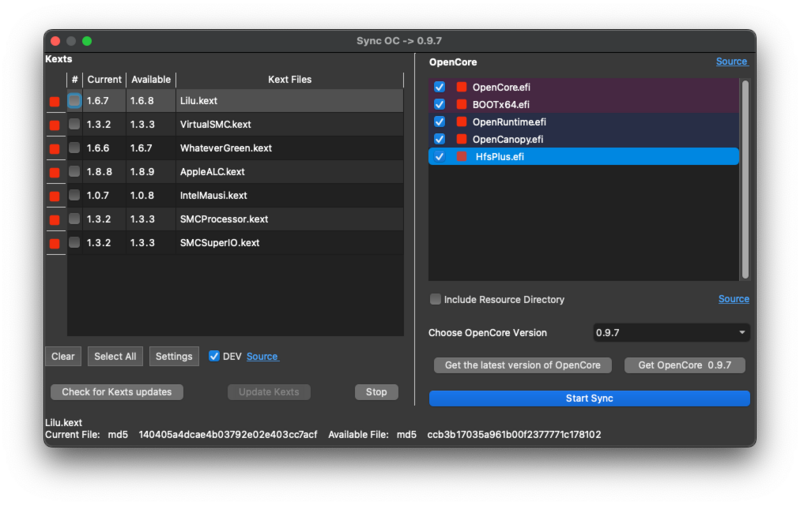Image resolution: width=800 pixels, height=505 pixels.
Task: Uncheck the BOOTx64.efi checkbox
Action: point(439,104)
